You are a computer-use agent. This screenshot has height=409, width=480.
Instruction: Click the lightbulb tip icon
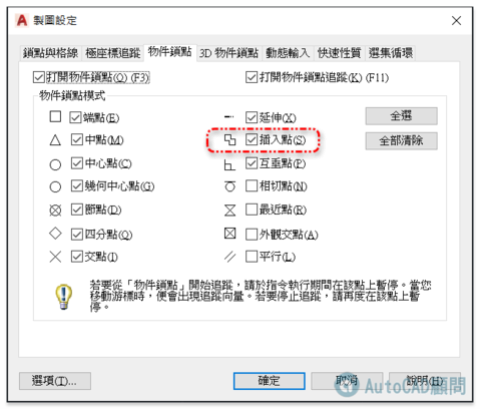pos(64,297)
